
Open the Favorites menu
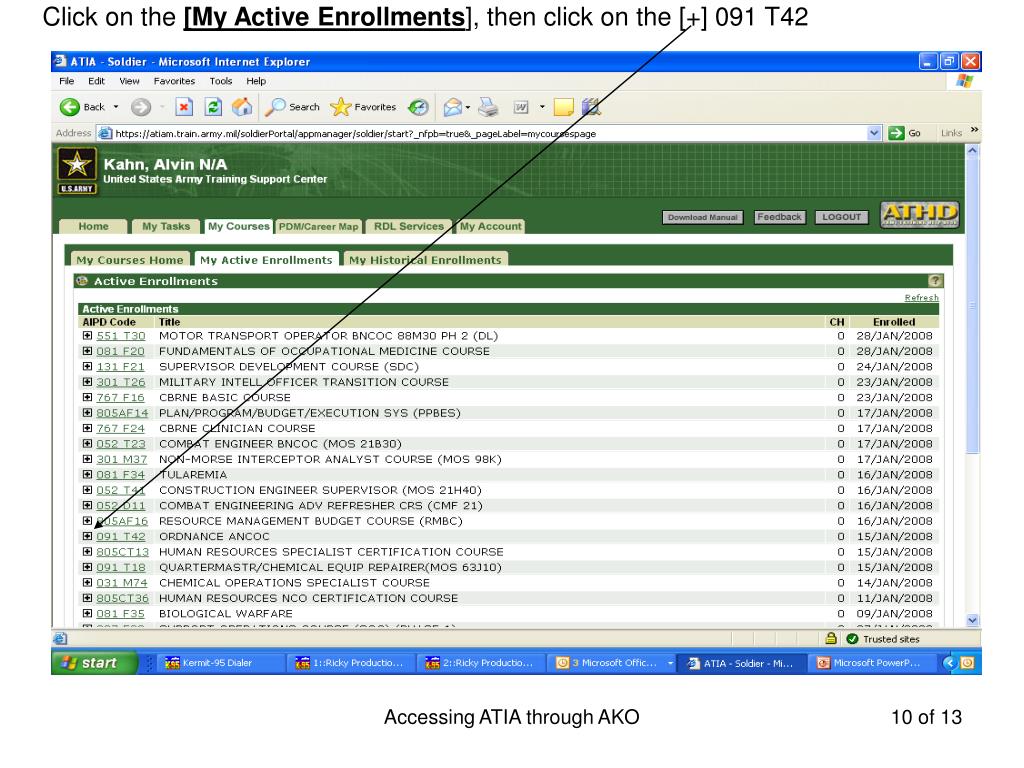click(x=174, y=81)
